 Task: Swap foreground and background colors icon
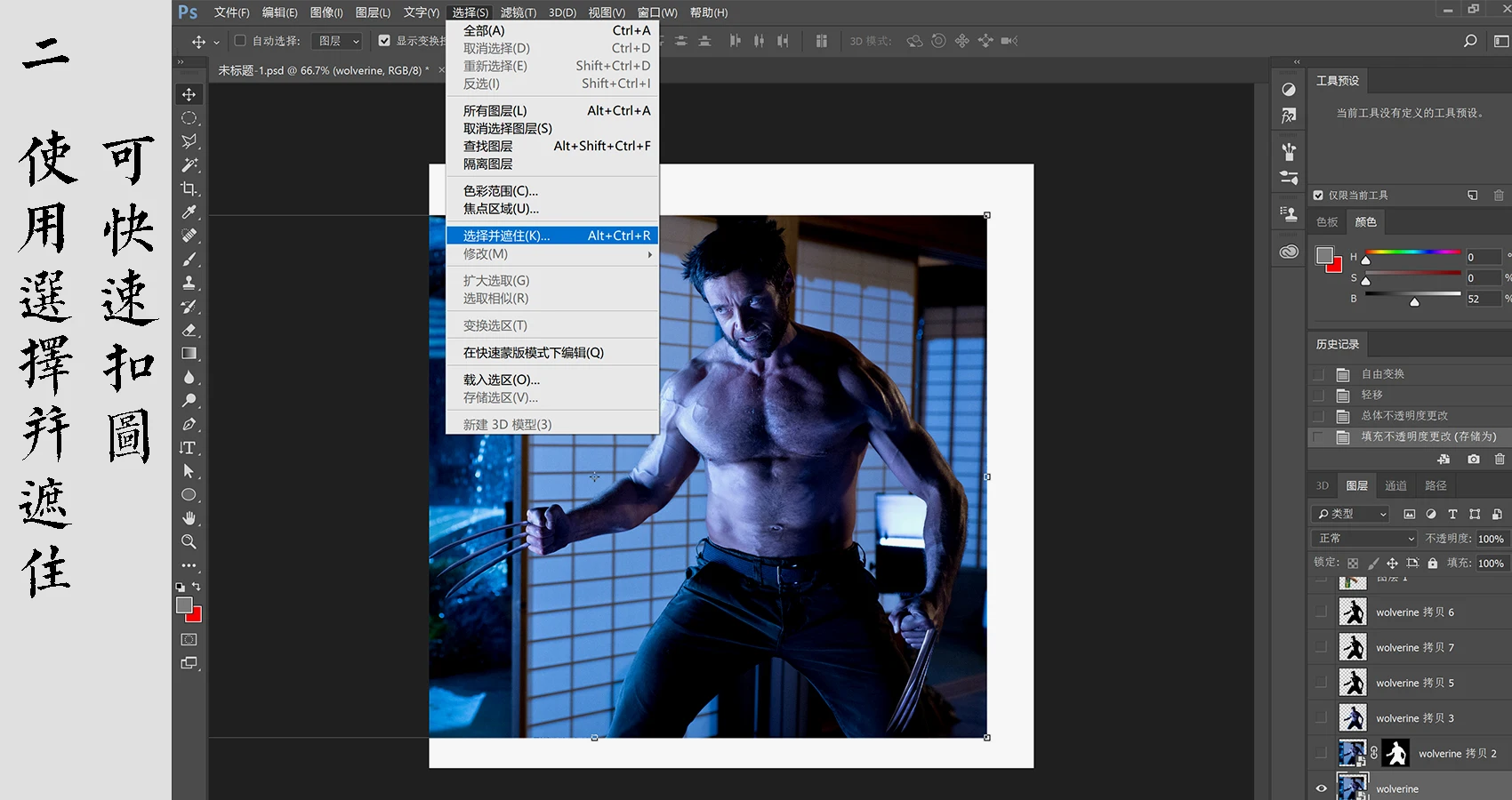(197, 587)
